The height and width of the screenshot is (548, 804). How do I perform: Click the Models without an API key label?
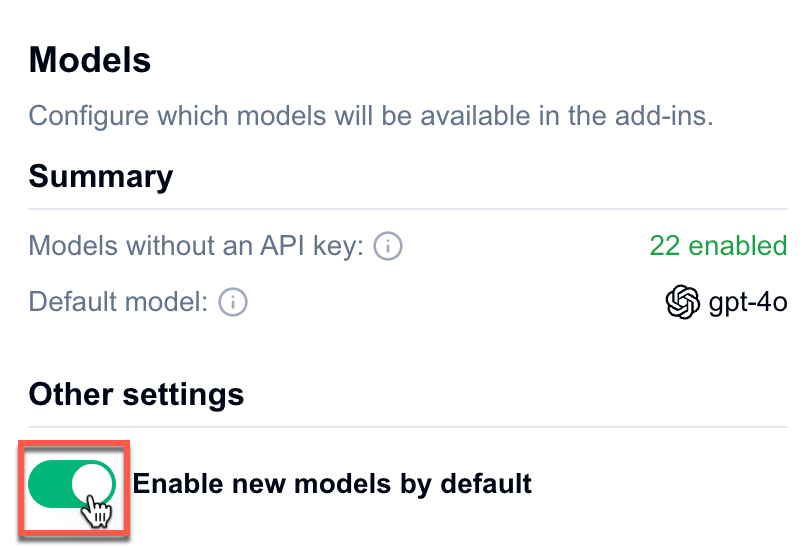point(196,246)
